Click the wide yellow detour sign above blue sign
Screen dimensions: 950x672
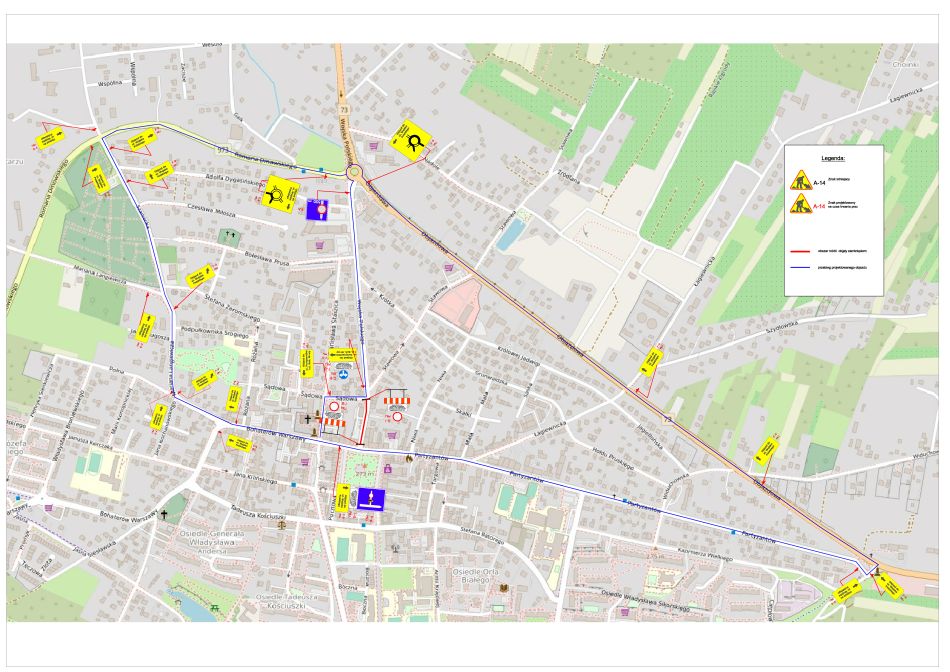(343, 355)
